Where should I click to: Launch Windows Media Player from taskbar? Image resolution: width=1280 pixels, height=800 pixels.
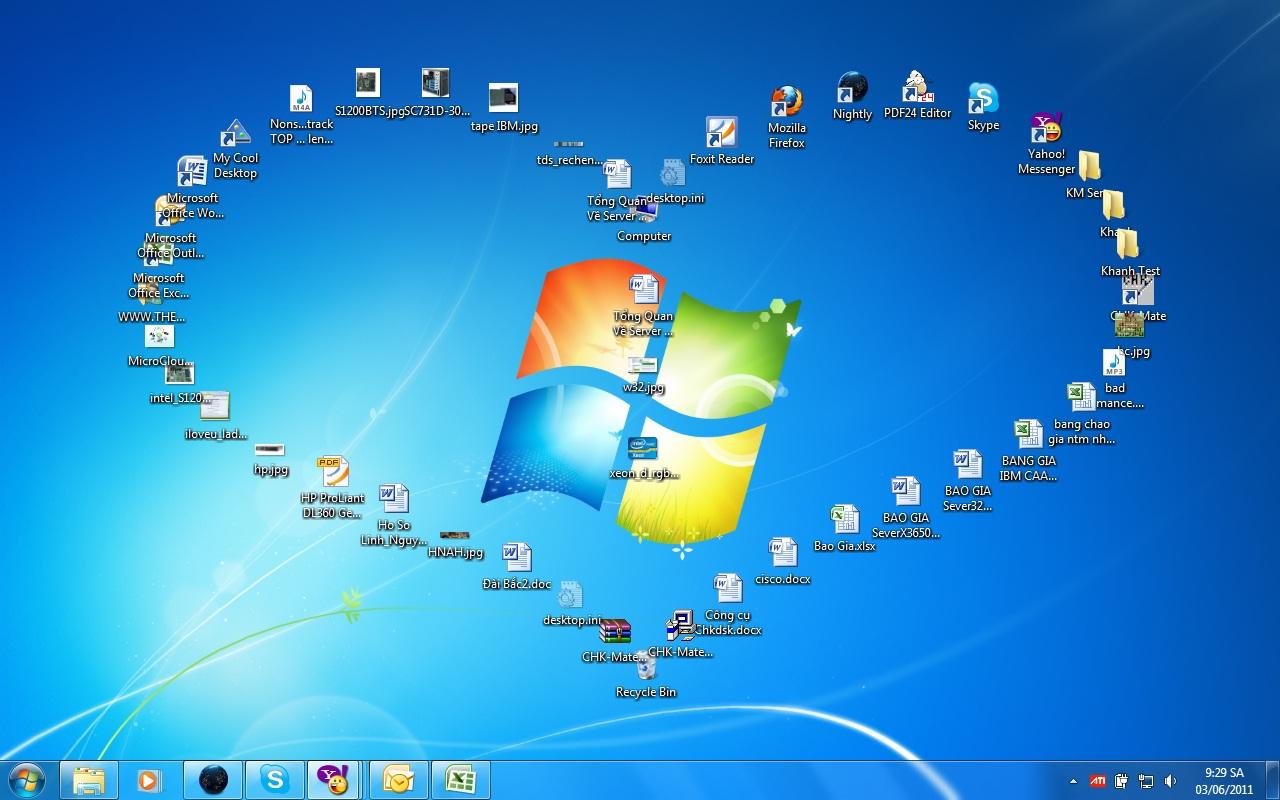tap(150, 780)
